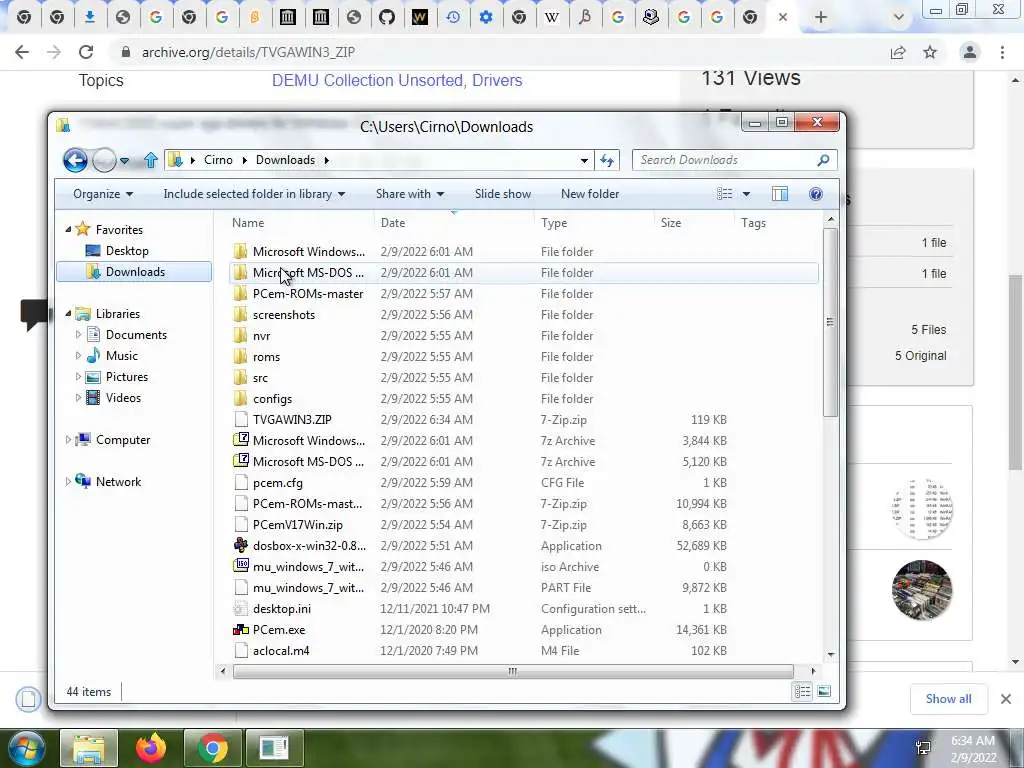The image size is (1024, 768).
Task: Open Chrome's three-dot menu
Action: click(x=1002, y=52)
